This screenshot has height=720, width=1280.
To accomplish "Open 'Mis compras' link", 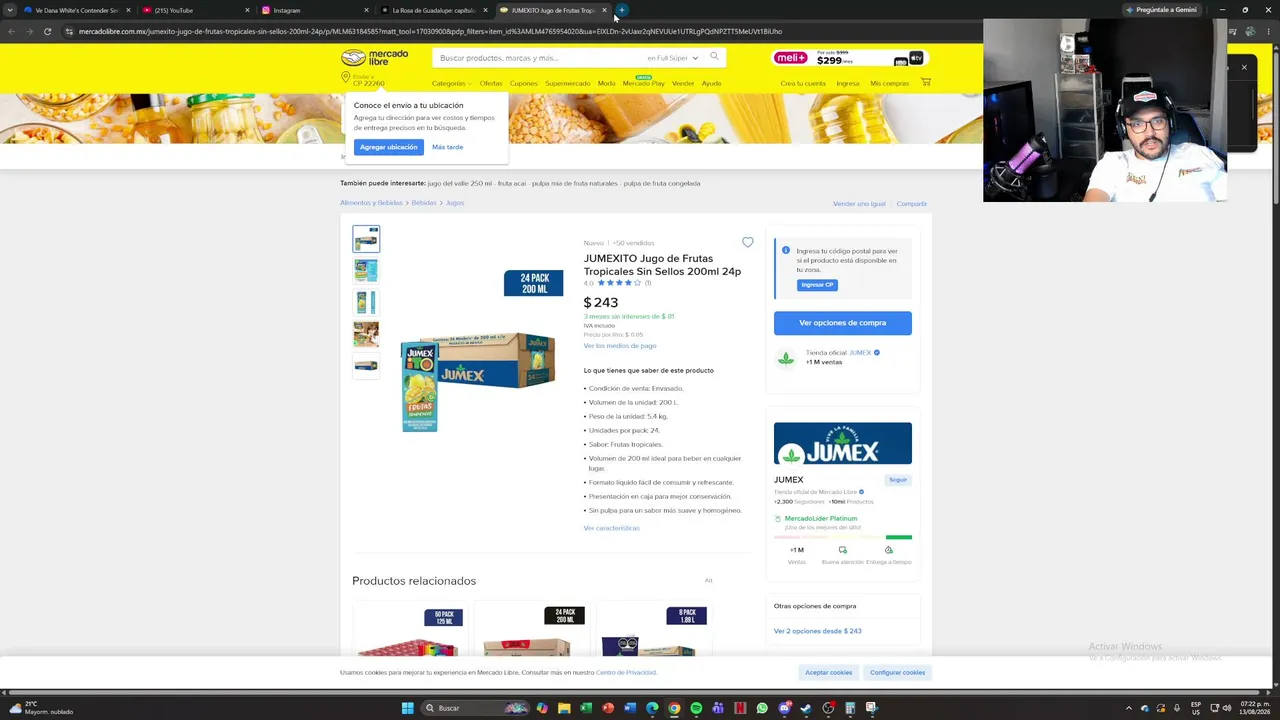I will (x=889, y=83).
